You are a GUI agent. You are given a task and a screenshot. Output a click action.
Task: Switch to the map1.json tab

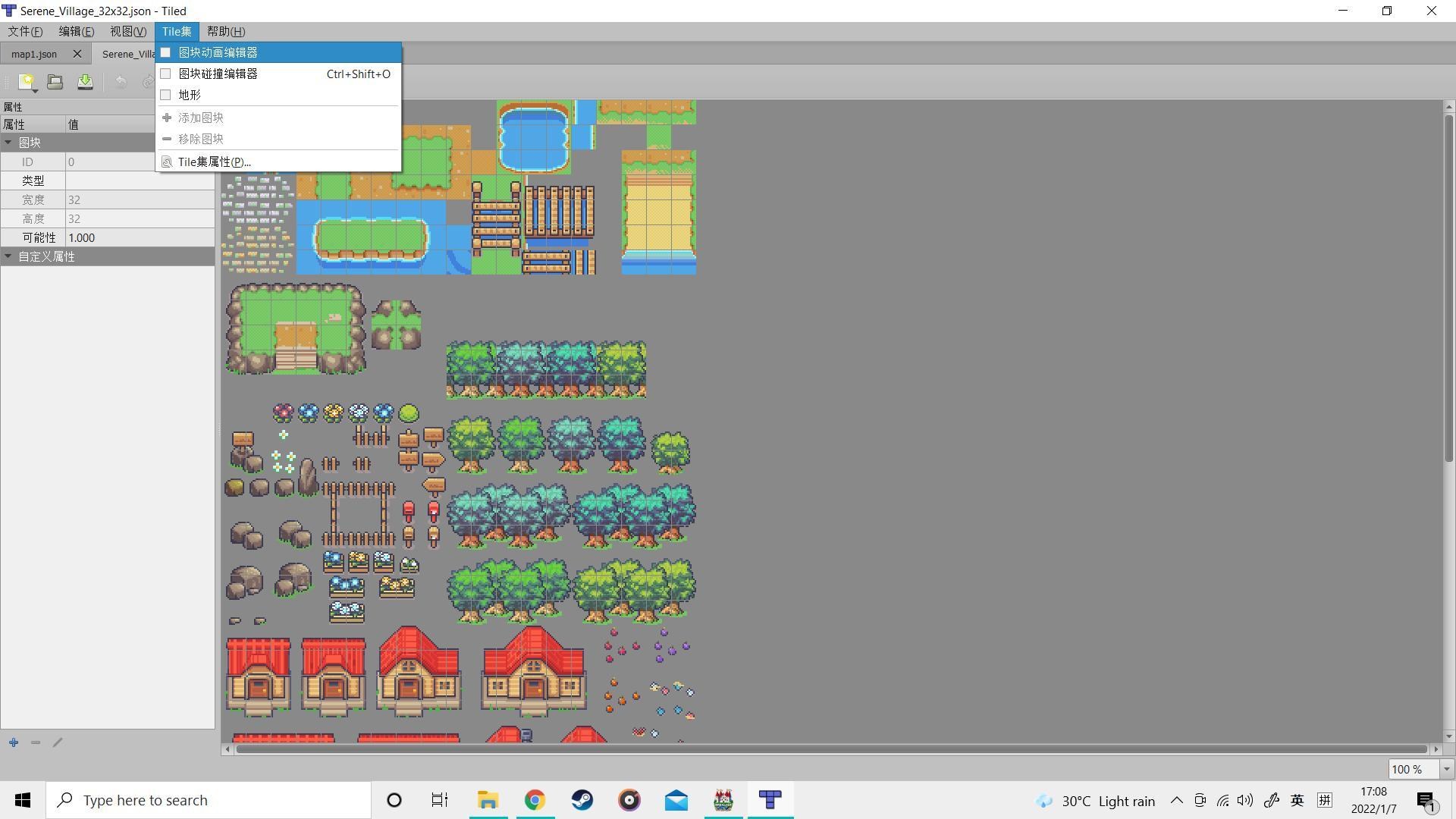coord(34,54)
